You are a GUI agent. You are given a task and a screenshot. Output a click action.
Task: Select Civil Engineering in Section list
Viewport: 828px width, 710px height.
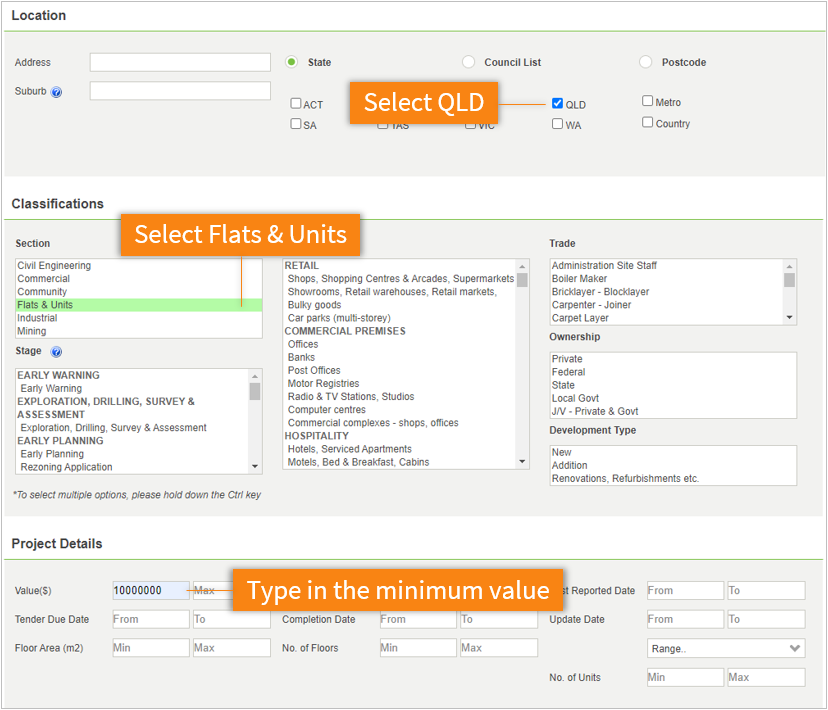click(139, 266)
